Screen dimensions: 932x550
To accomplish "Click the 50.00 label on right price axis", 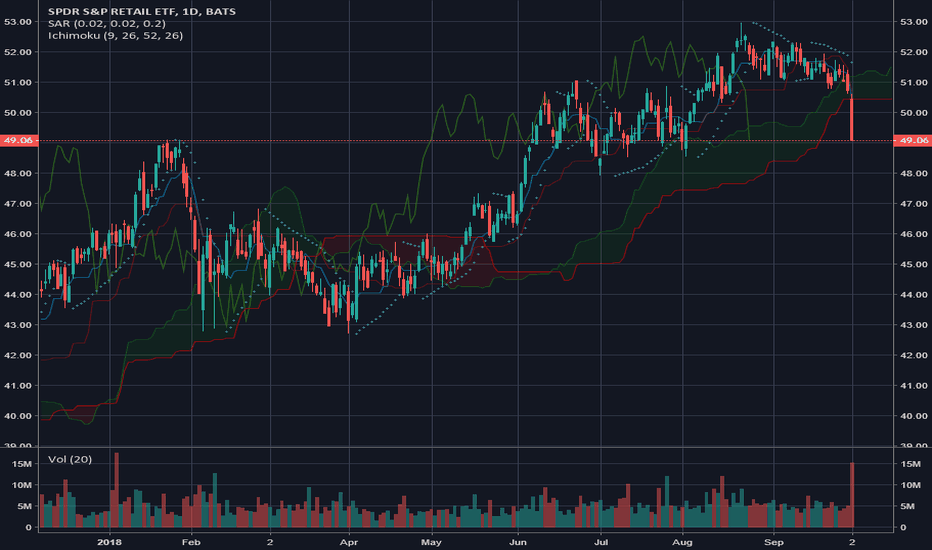I will (914, 113).
